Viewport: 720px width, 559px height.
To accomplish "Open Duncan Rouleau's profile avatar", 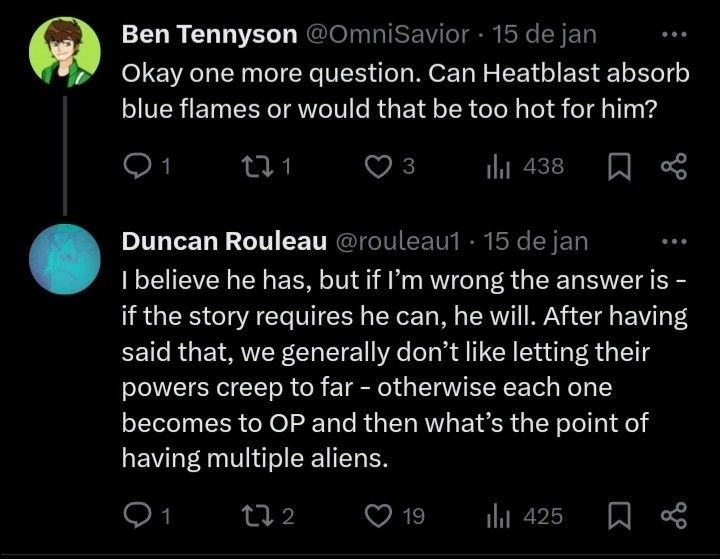I will (66, 260).
